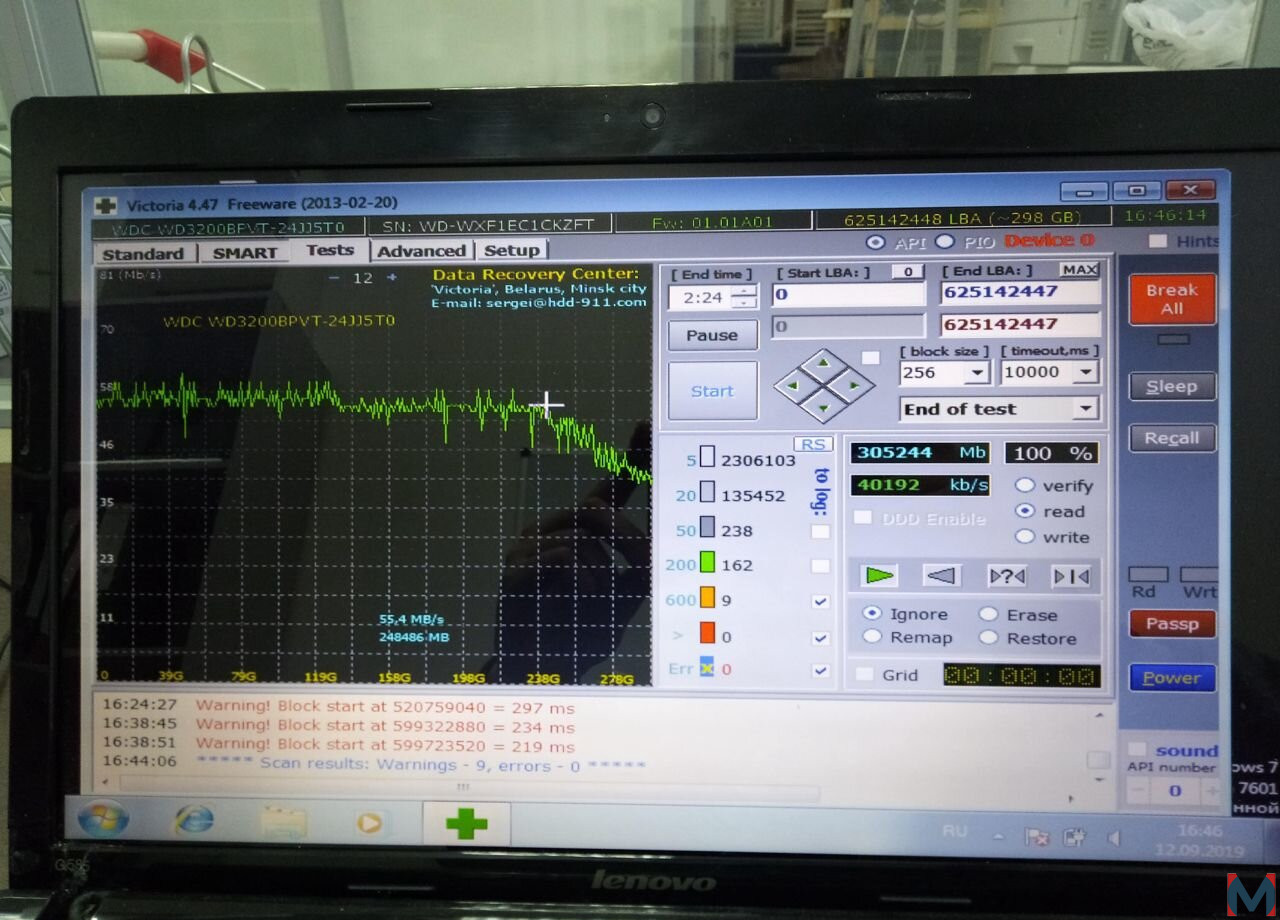
Task: Select the Ignore bad block action
Action: point(872,614)
